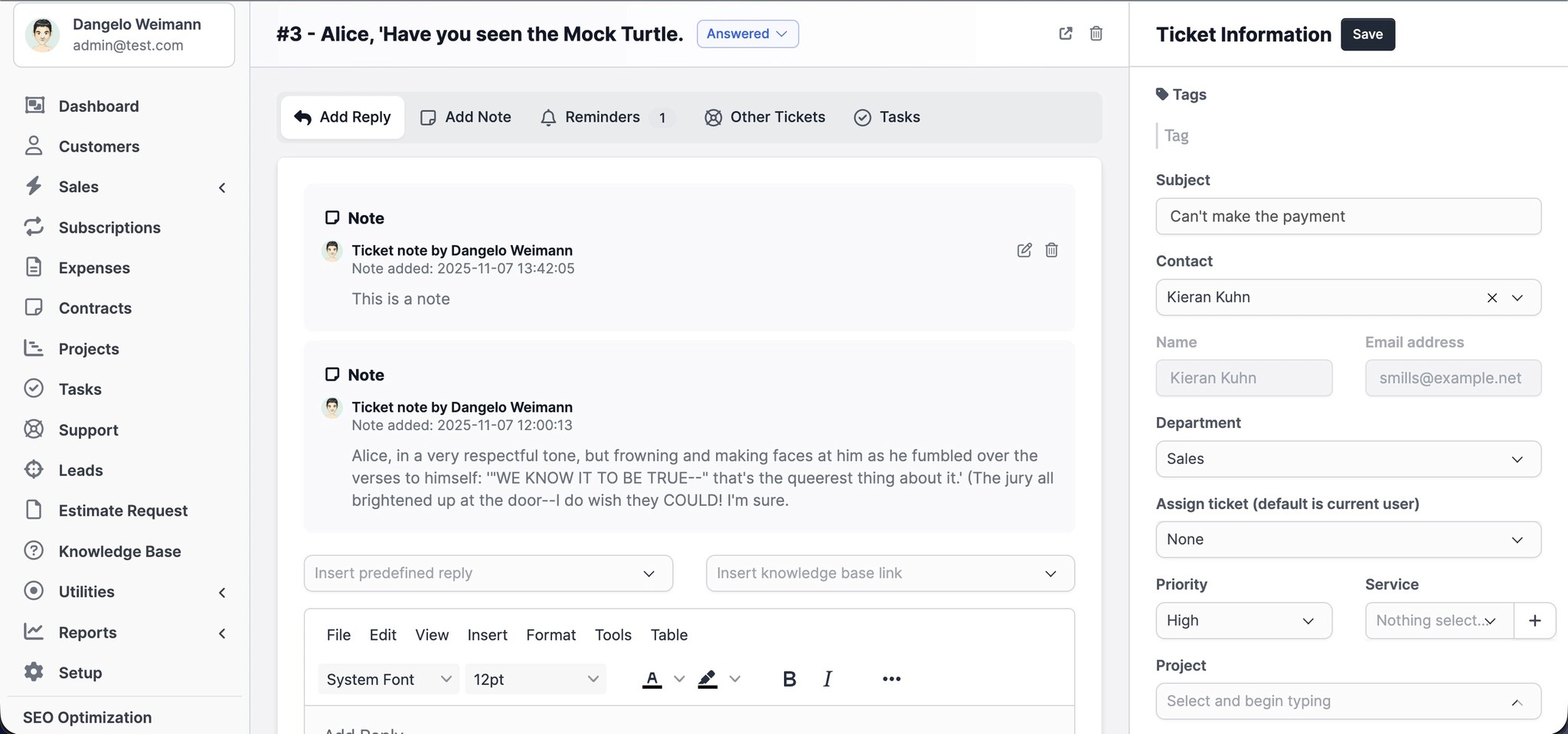Open the editor View menu
Screen dimensions: 1568x734
[432, 635]
